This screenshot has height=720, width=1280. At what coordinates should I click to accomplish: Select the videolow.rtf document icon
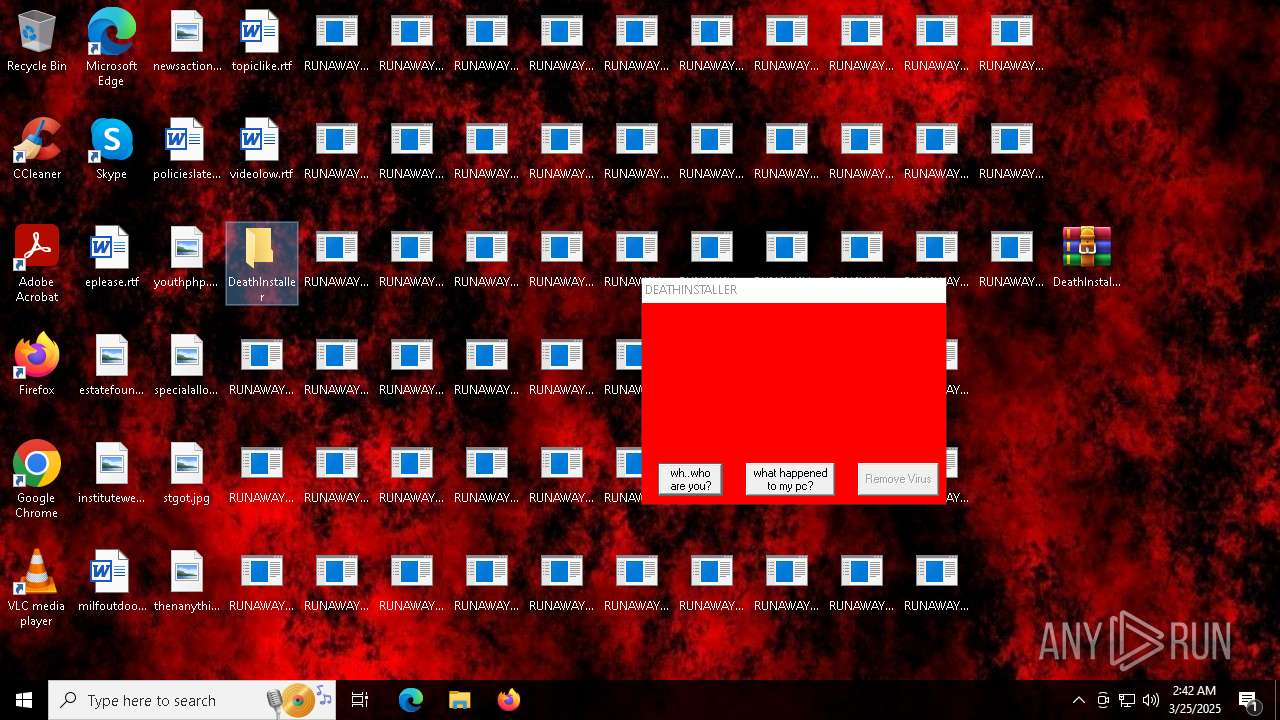point(261,150)
